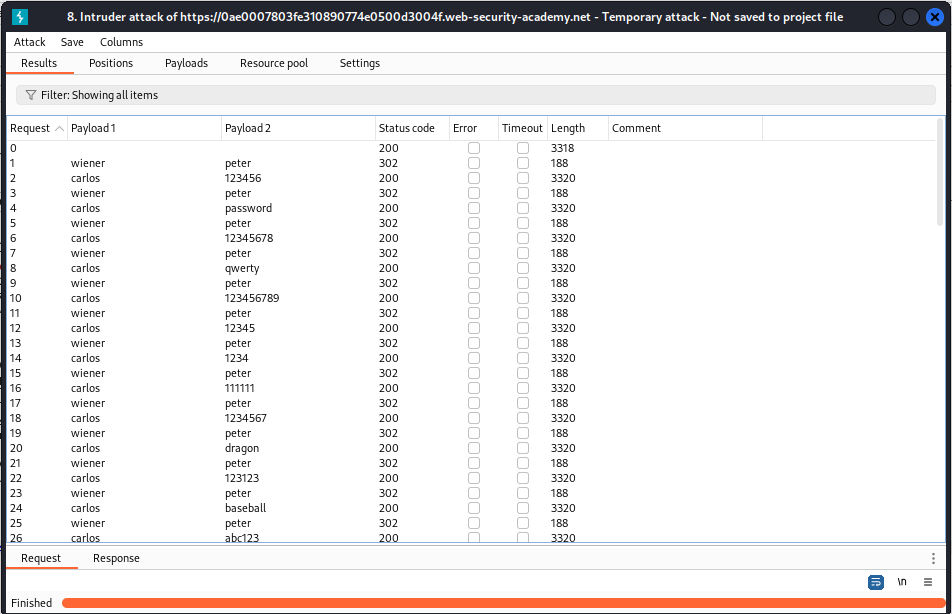Click 'wiener' in request 13 row

(x=87, y=343)
